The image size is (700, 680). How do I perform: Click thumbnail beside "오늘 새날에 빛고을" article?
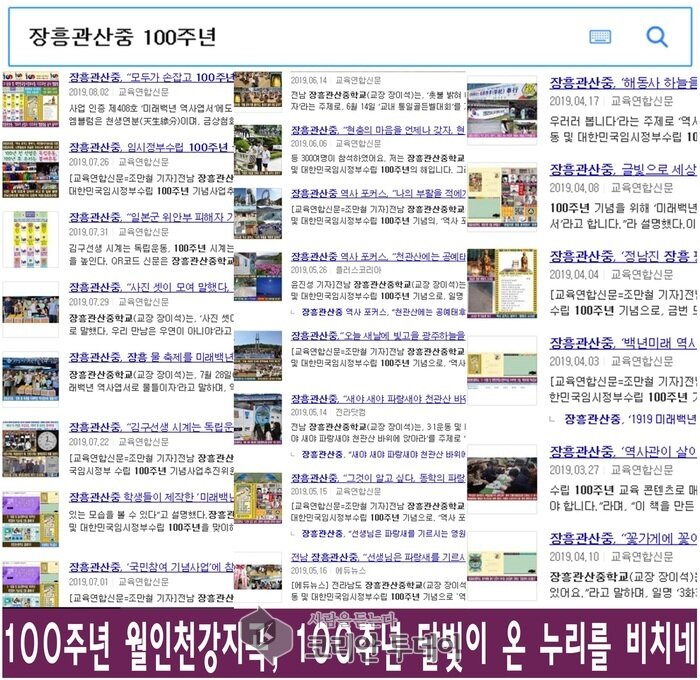click(x=258, y=355)
